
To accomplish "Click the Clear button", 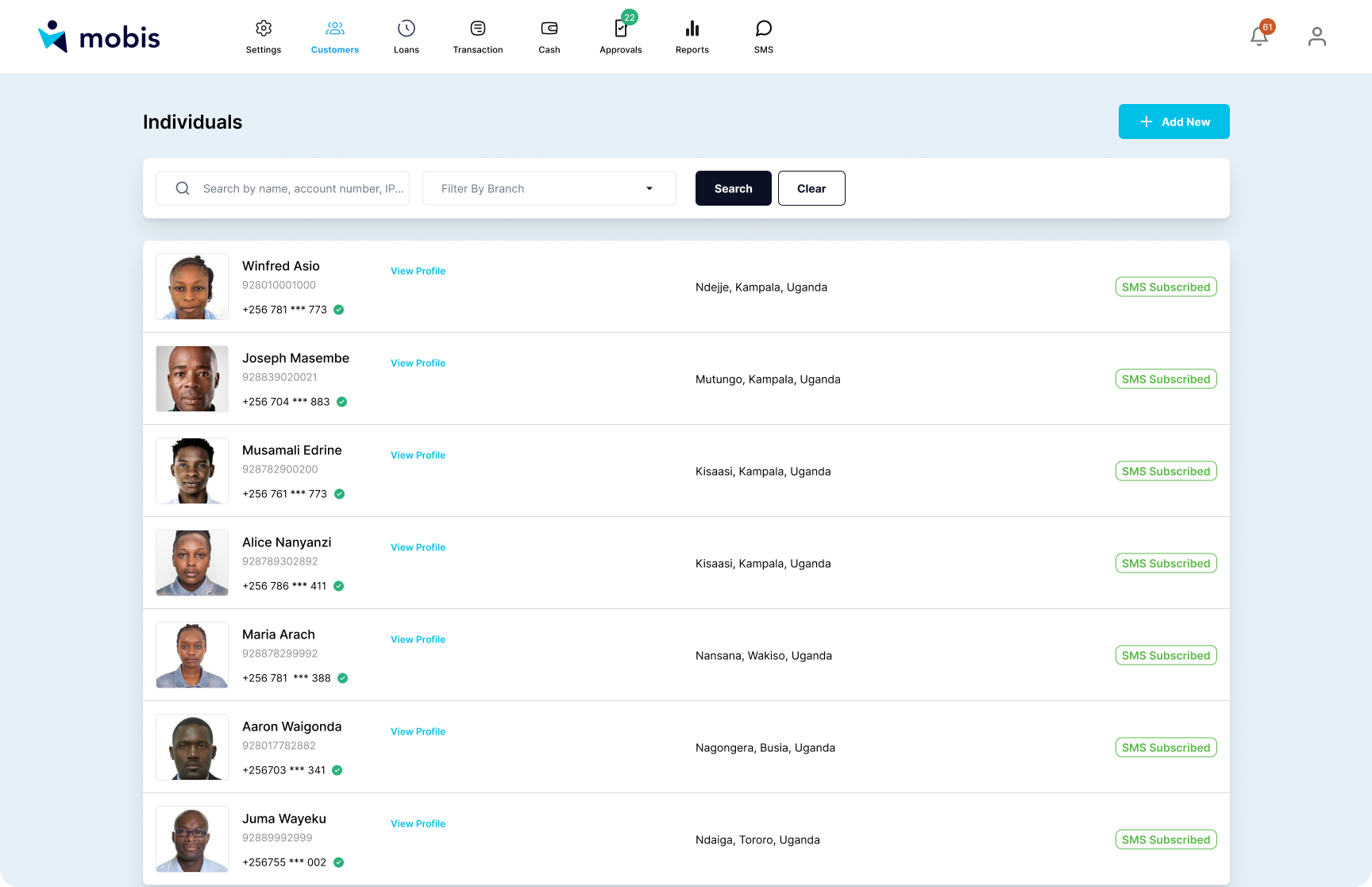I will tap(811, 188).
